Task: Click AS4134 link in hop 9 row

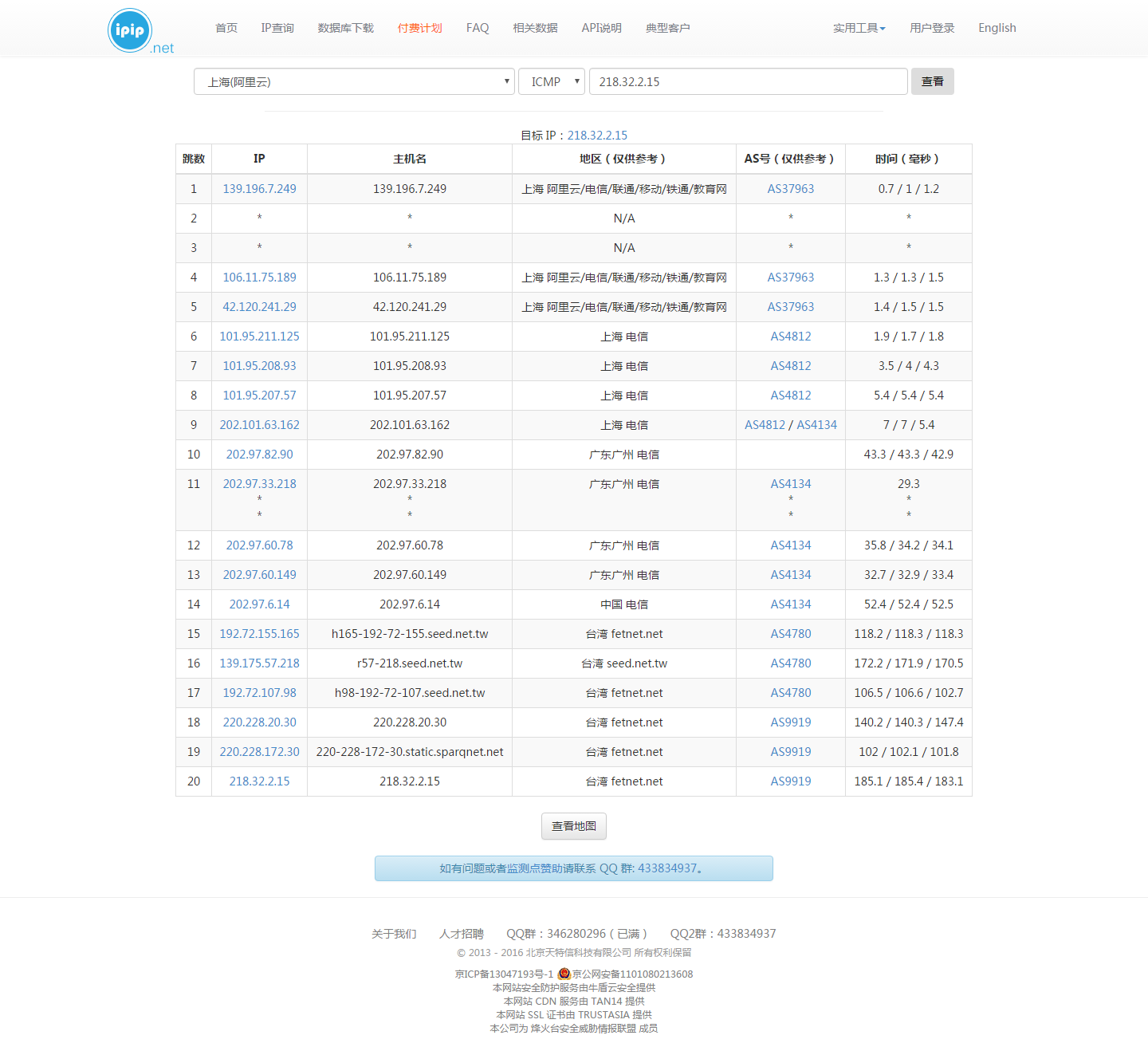Action: [x=816, y=425]
